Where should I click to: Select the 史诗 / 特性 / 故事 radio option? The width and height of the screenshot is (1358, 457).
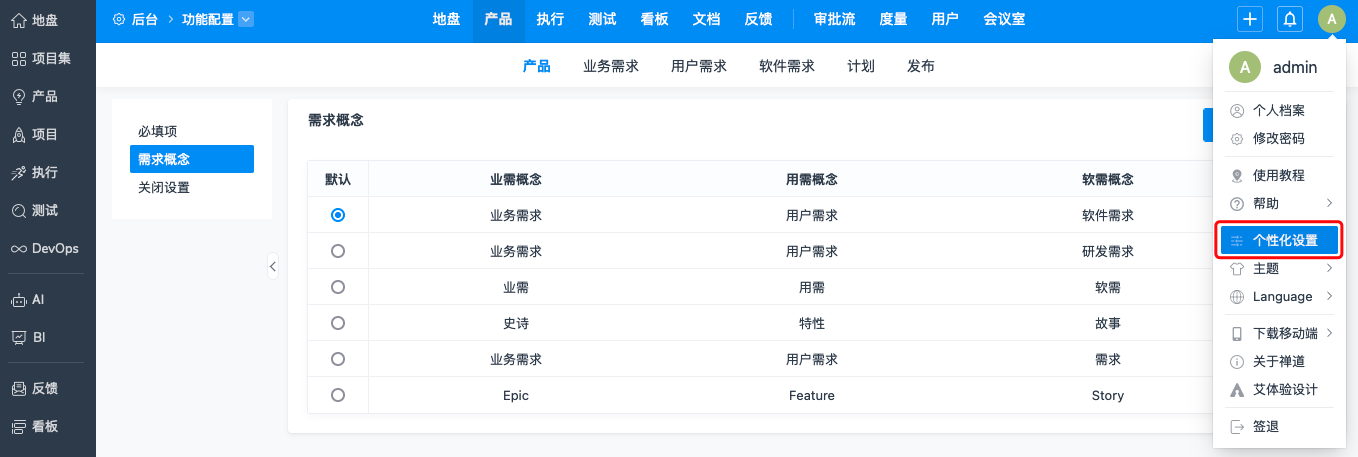click(x=338, y=323)
